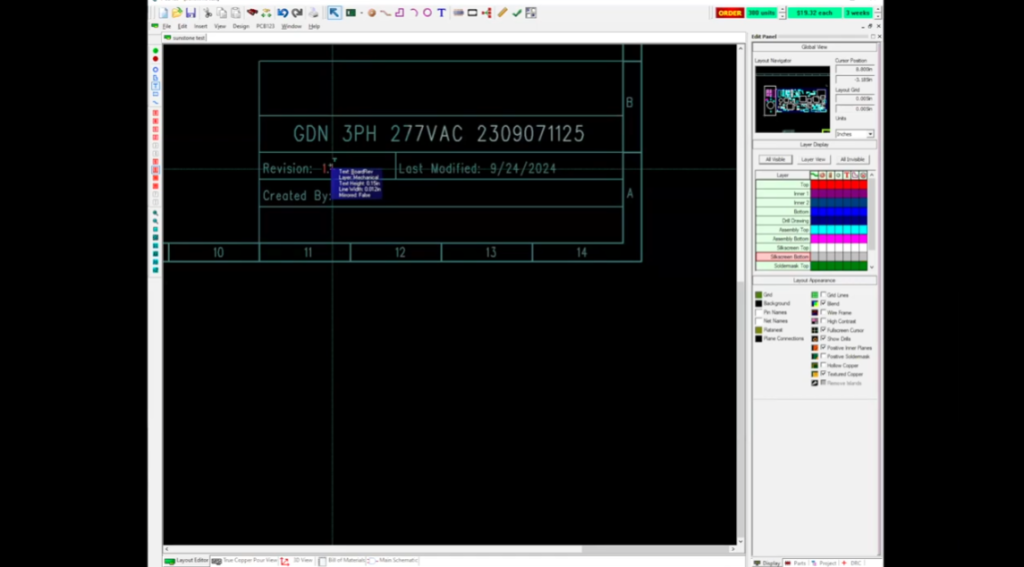This screenshot has width=1024, height=567.
Task: Open the Edit menu
Action: click(182, 26)
